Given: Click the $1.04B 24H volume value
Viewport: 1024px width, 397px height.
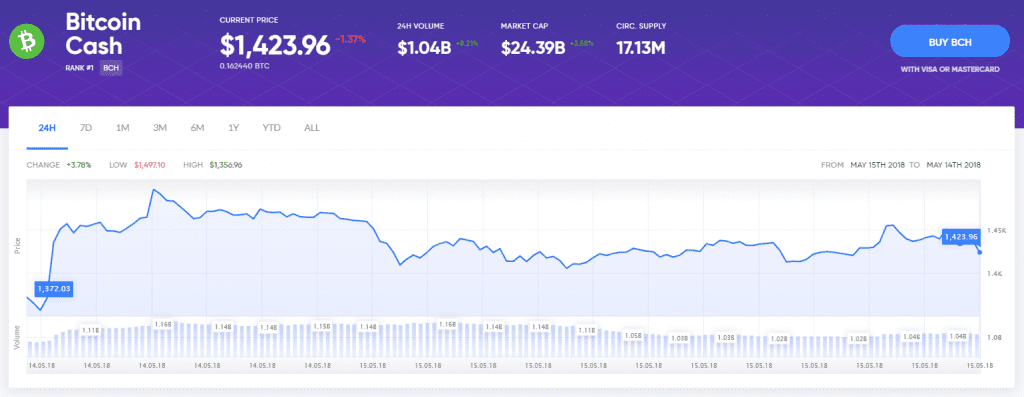Looking at the screenshot, I should (424, 47).
